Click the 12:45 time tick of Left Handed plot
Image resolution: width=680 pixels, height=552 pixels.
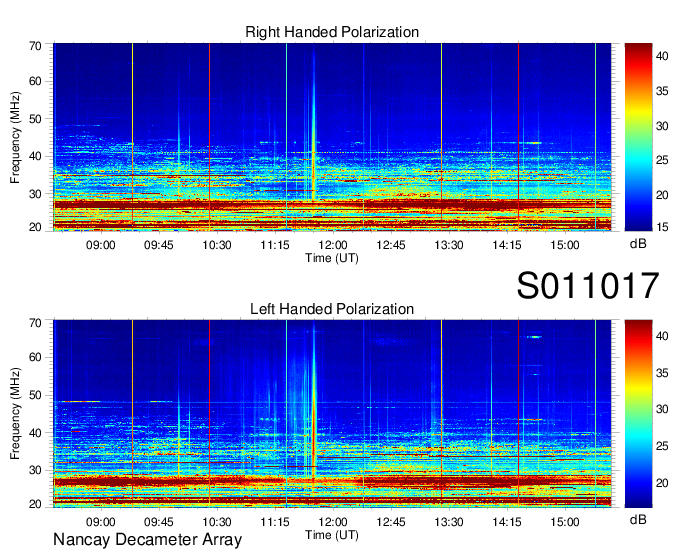click(391, 522)
